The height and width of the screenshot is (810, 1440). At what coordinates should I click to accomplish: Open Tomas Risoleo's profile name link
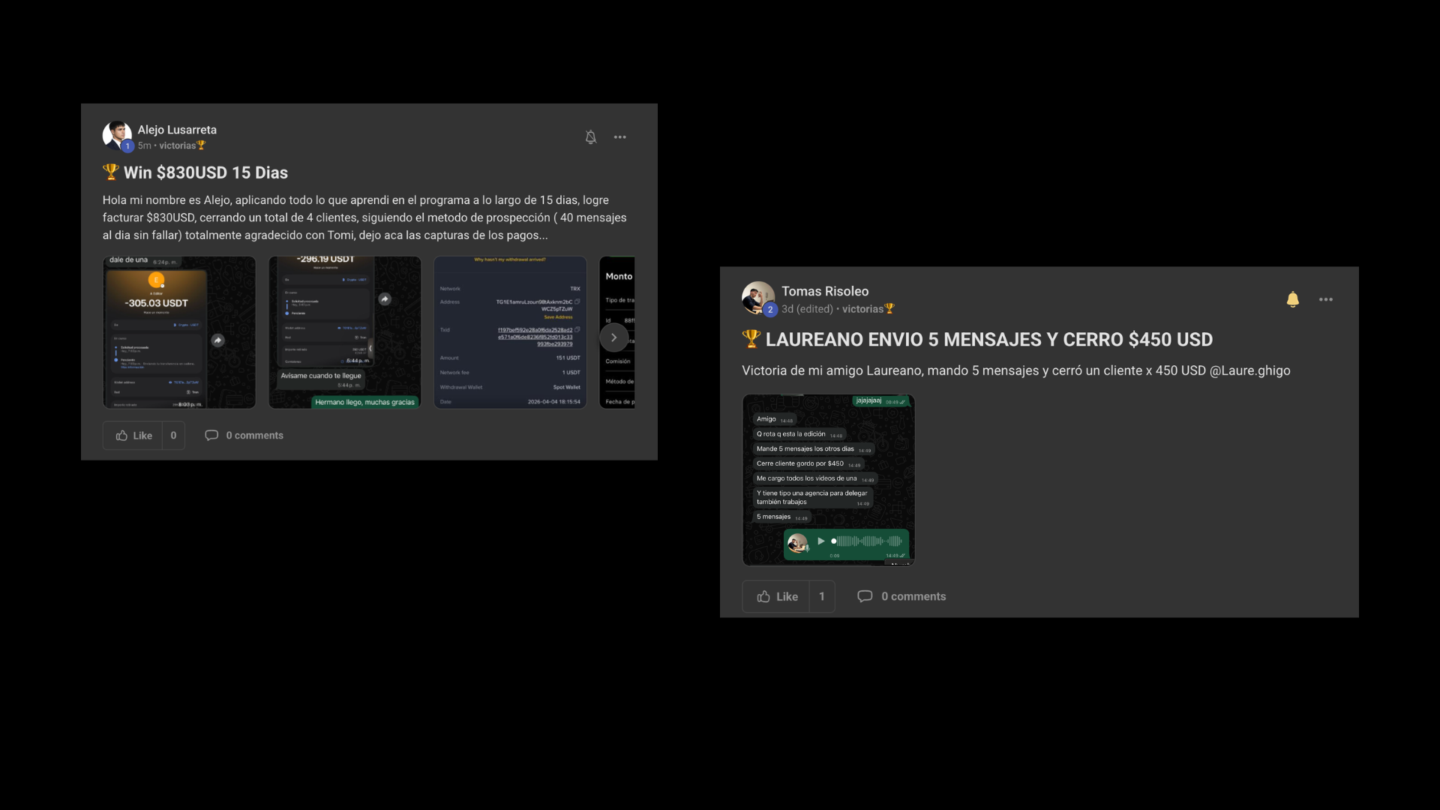coord(825,291)
